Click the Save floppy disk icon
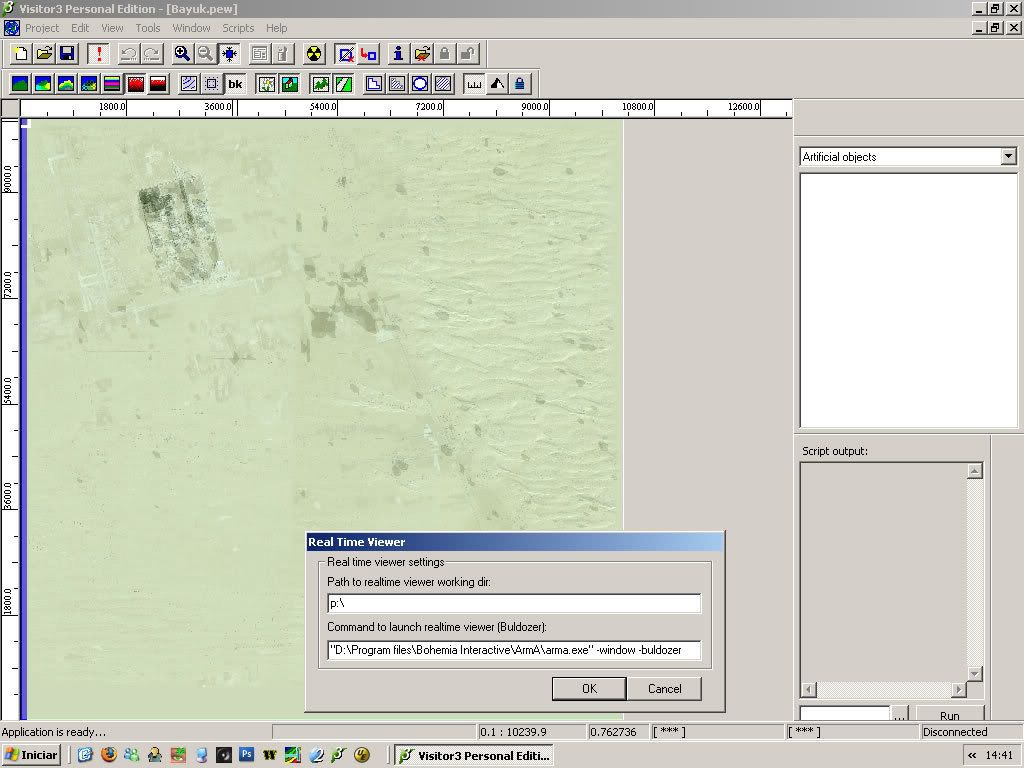 [68, 54]
